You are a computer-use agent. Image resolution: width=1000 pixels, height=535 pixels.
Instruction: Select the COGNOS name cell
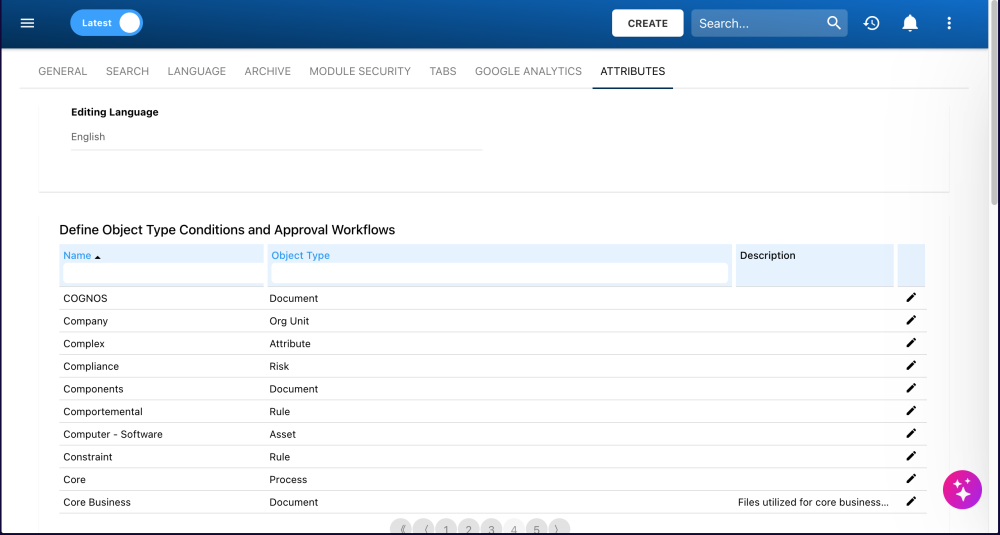(x=85, y=298)
